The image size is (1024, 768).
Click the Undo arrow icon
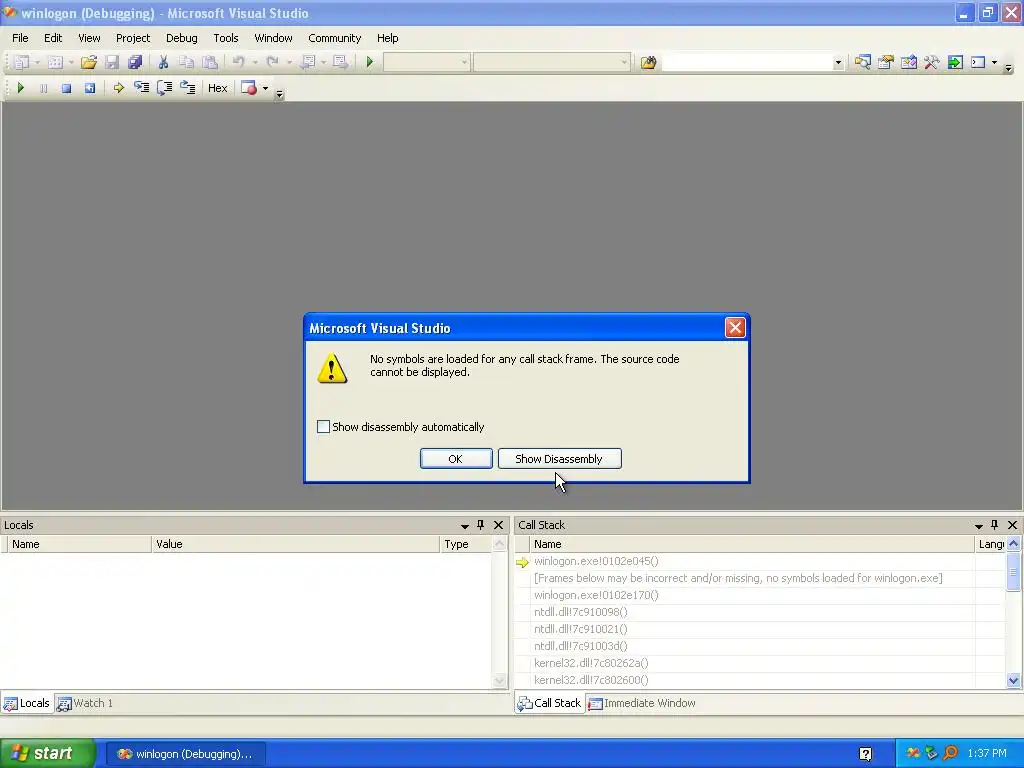pos(238,62)
